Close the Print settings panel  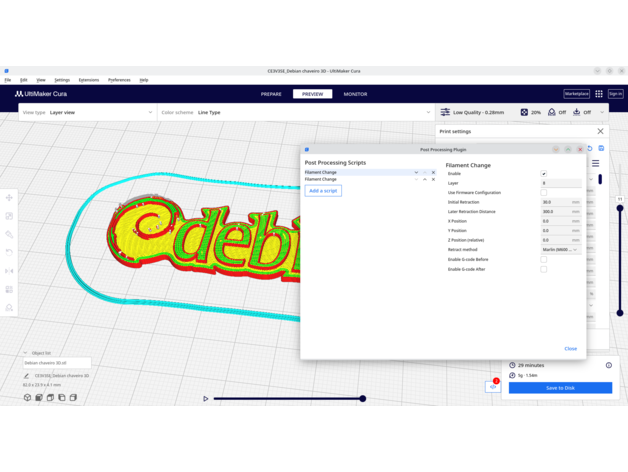[x=600, y=131]
